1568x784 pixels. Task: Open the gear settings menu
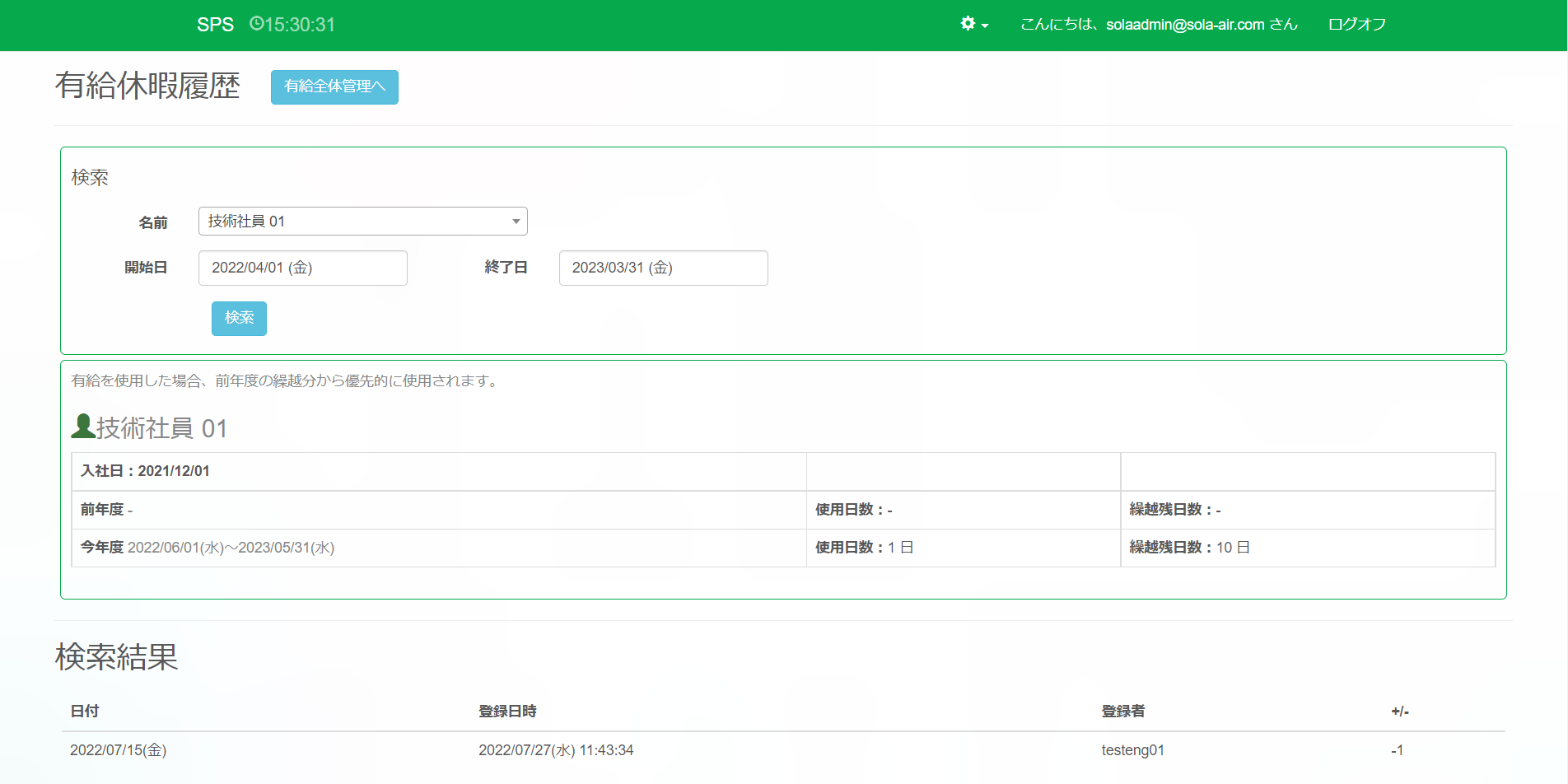(x=968, y=24)
